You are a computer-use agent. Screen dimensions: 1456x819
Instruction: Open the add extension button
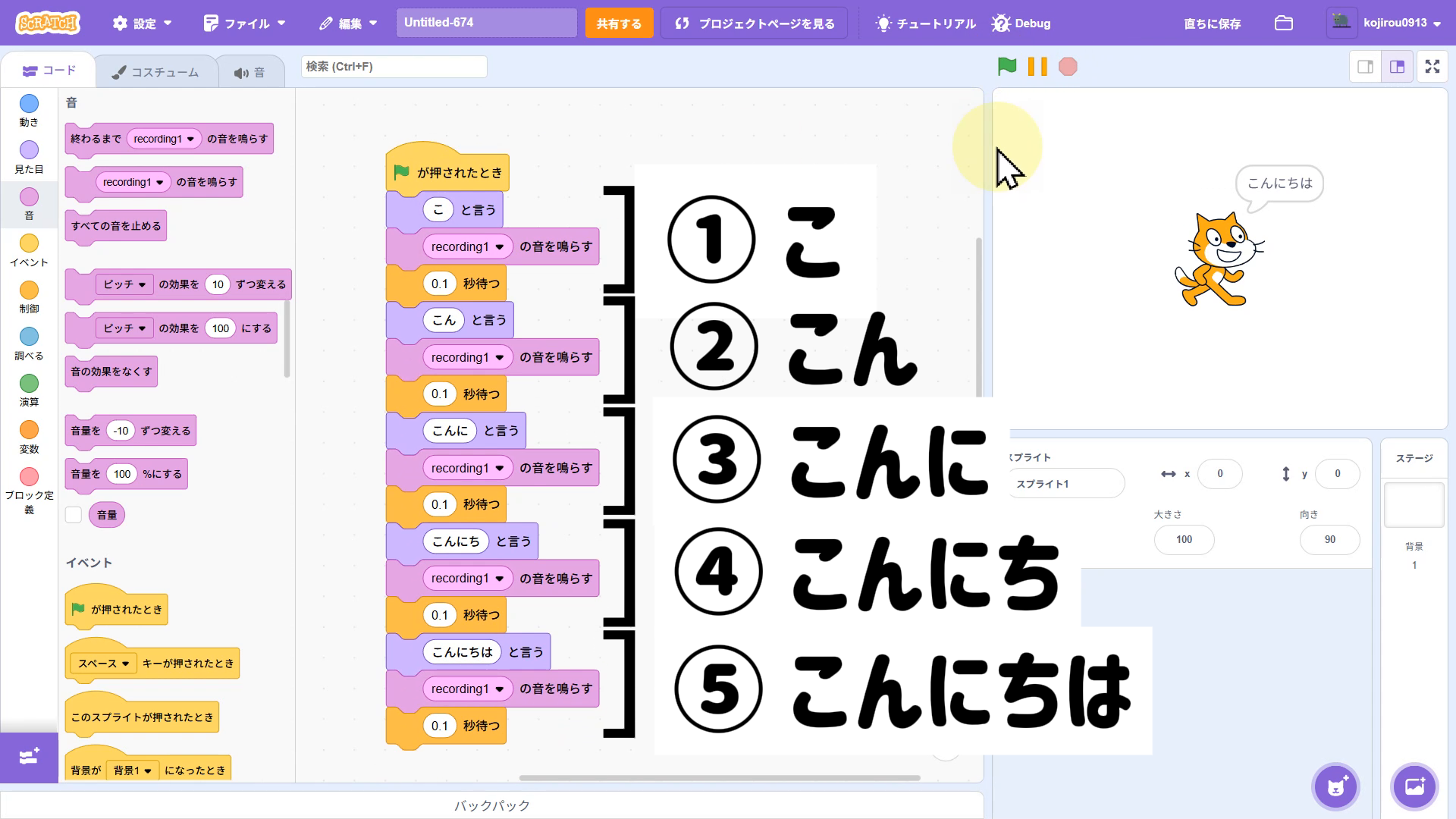(x=29, y=757)
